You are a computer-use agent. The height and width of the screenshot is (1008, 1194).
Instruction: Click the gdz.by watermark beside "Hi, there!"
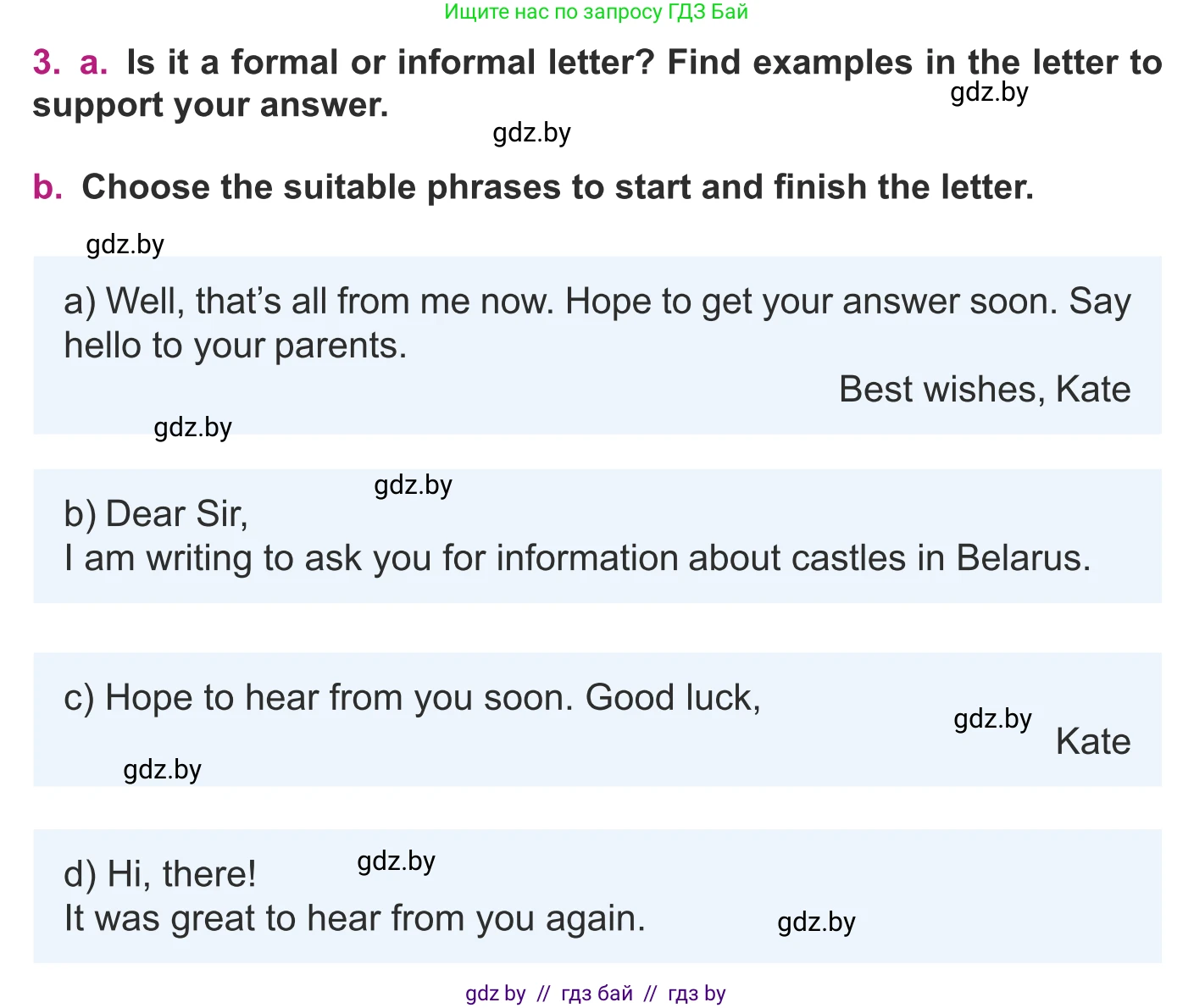tap(396, 861)
